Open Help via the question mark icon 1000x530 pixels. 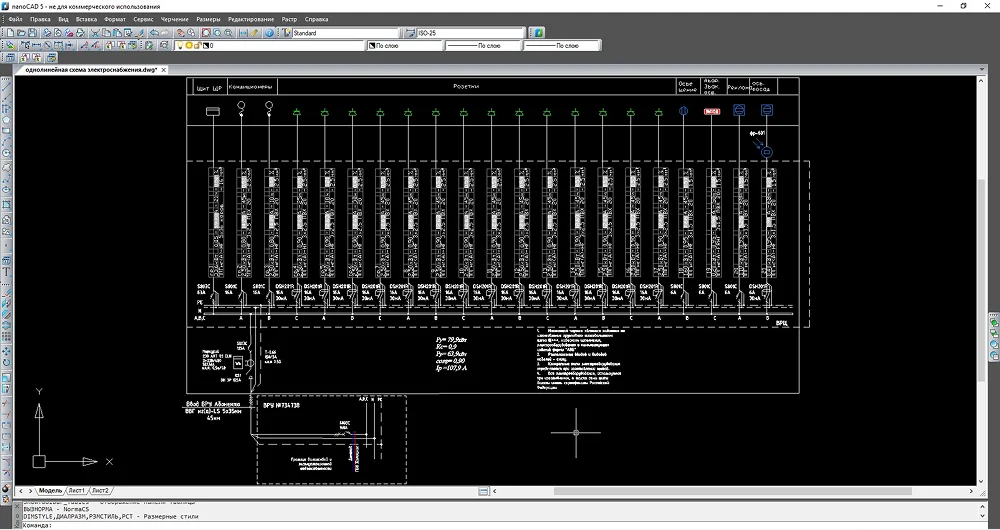point(270,33)
